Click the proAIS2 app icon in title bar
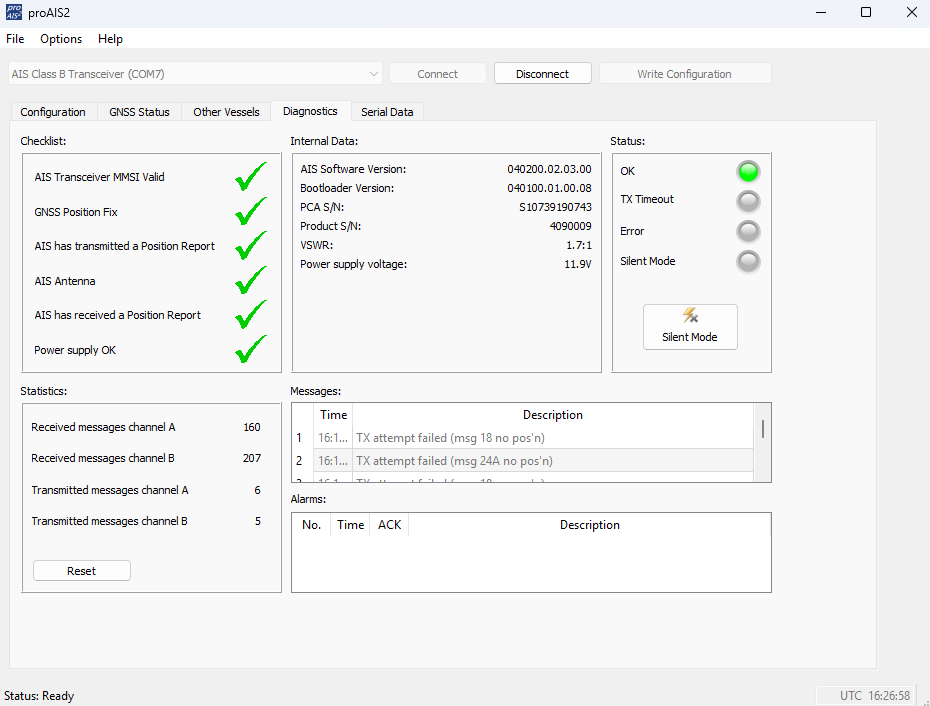Viewport: 930px width, 706px height. (13, 13)
